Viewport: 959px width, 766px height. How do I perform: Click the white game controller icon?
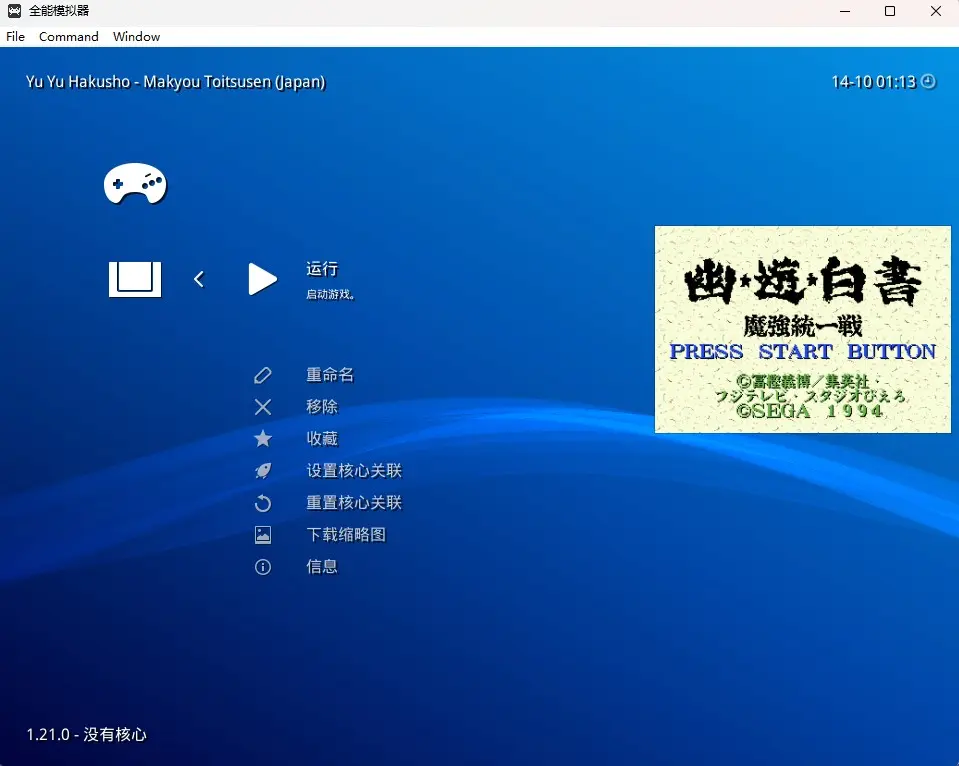(x=135, y=184)
